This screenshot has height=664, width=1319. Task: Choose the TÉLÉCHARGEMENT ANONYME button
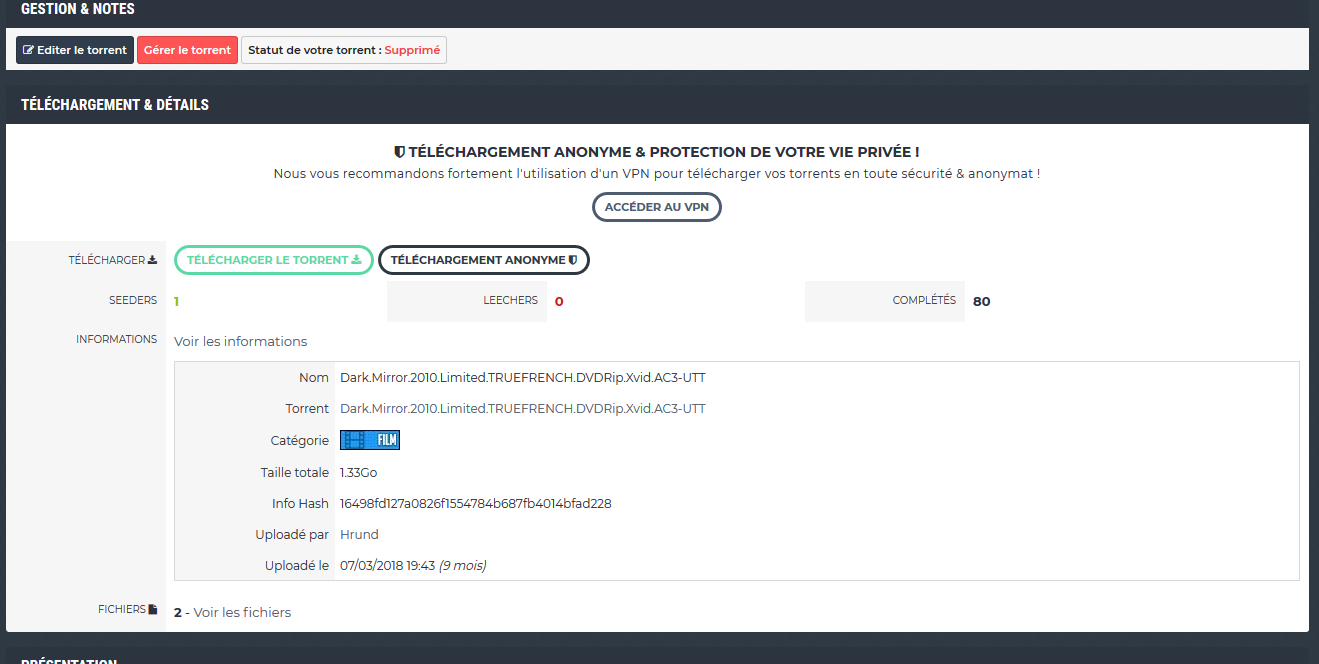pyautogui.click(x=484, y=260)
